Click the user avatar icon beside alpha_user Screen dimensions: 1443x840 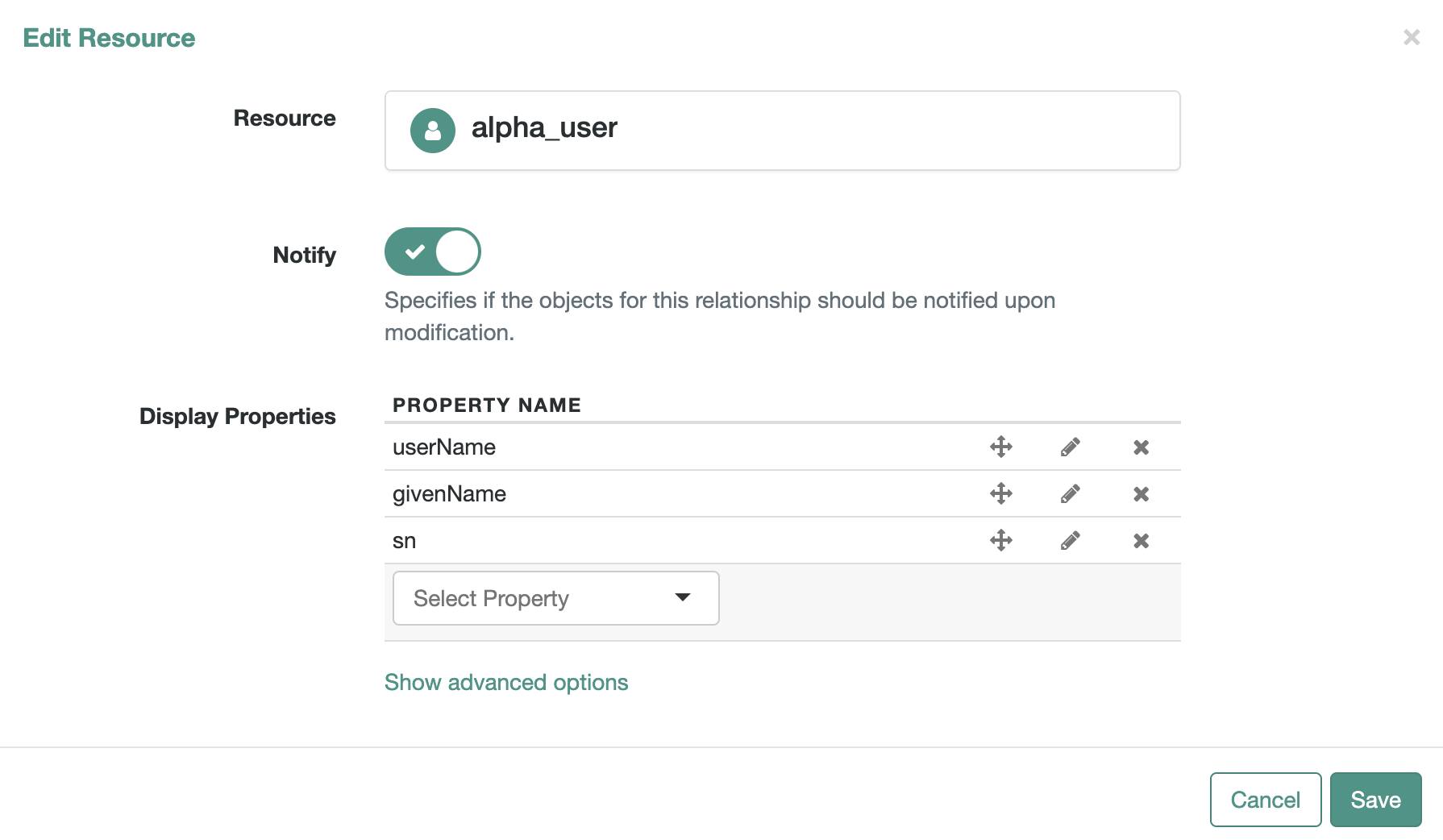point(433,130)
